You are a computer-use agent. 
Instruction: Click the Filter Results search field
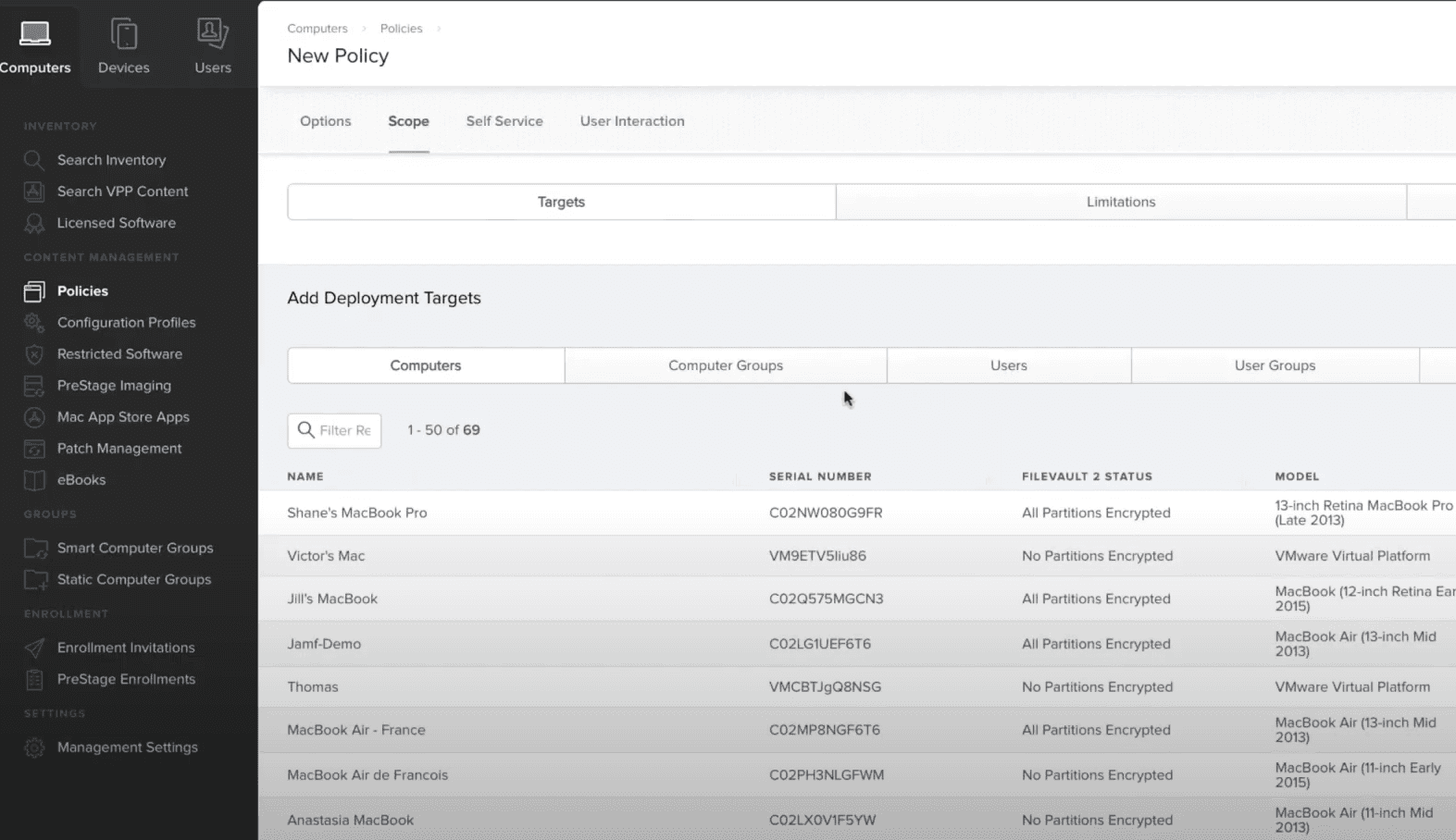[334, 430]
